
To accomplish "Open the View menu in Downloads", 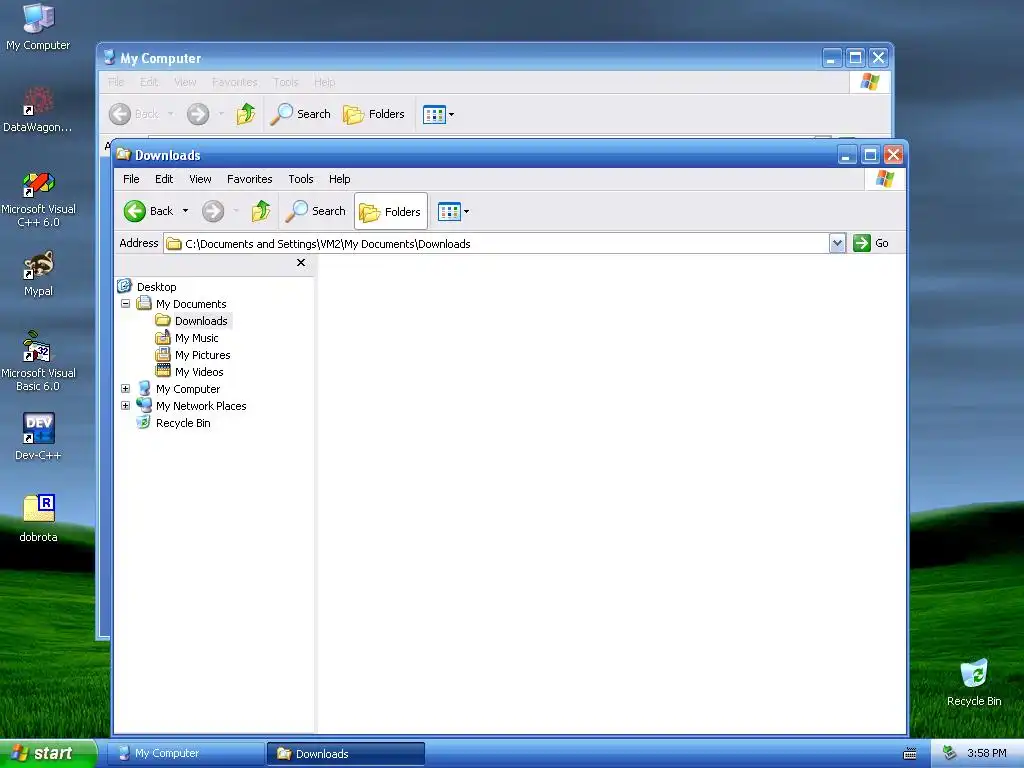I will point(200,179).
